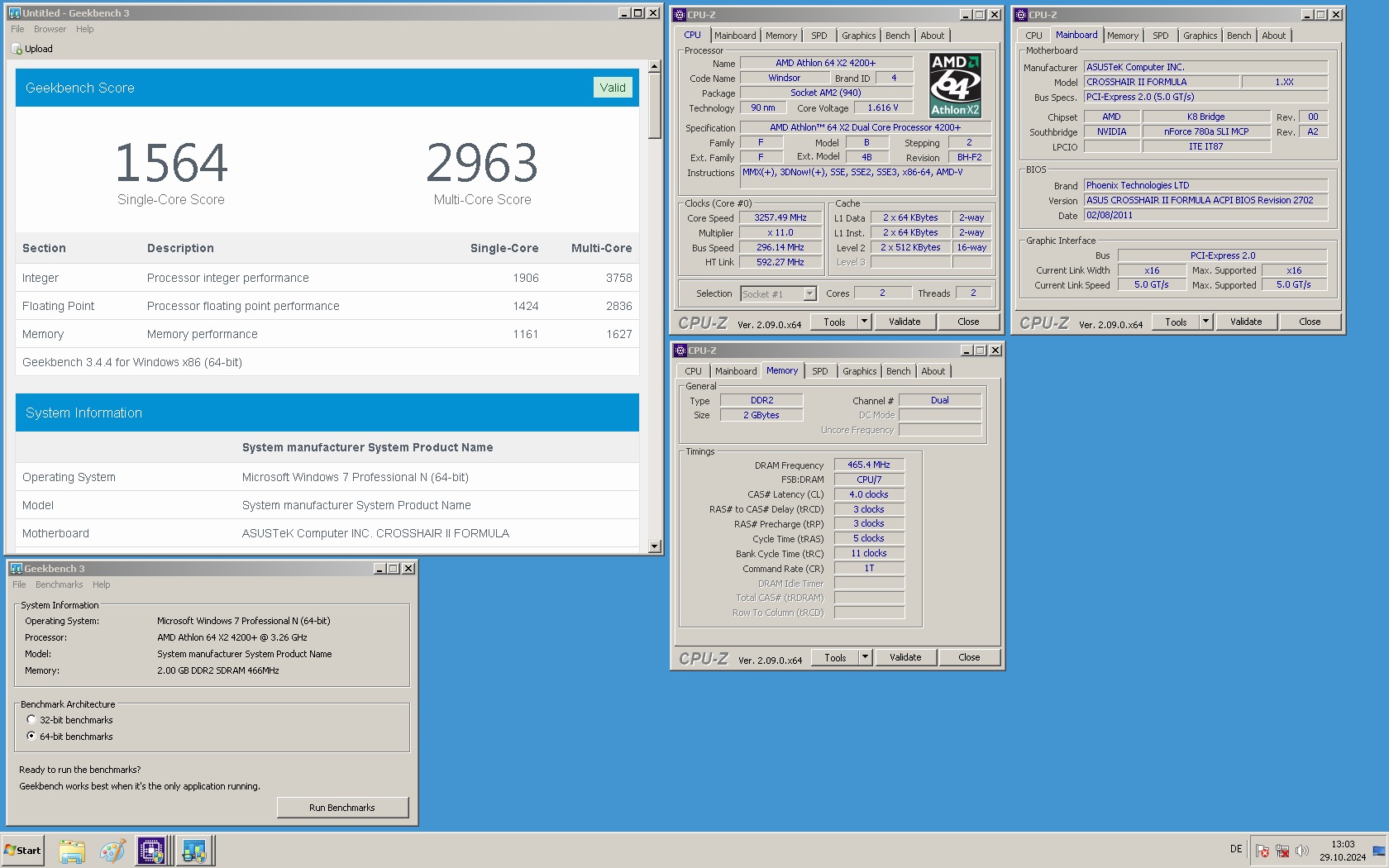The height and width of the screenshot is (868, 1389).
Task: Click Close button in CPU-Z Memory window
Action: [969, 657]
